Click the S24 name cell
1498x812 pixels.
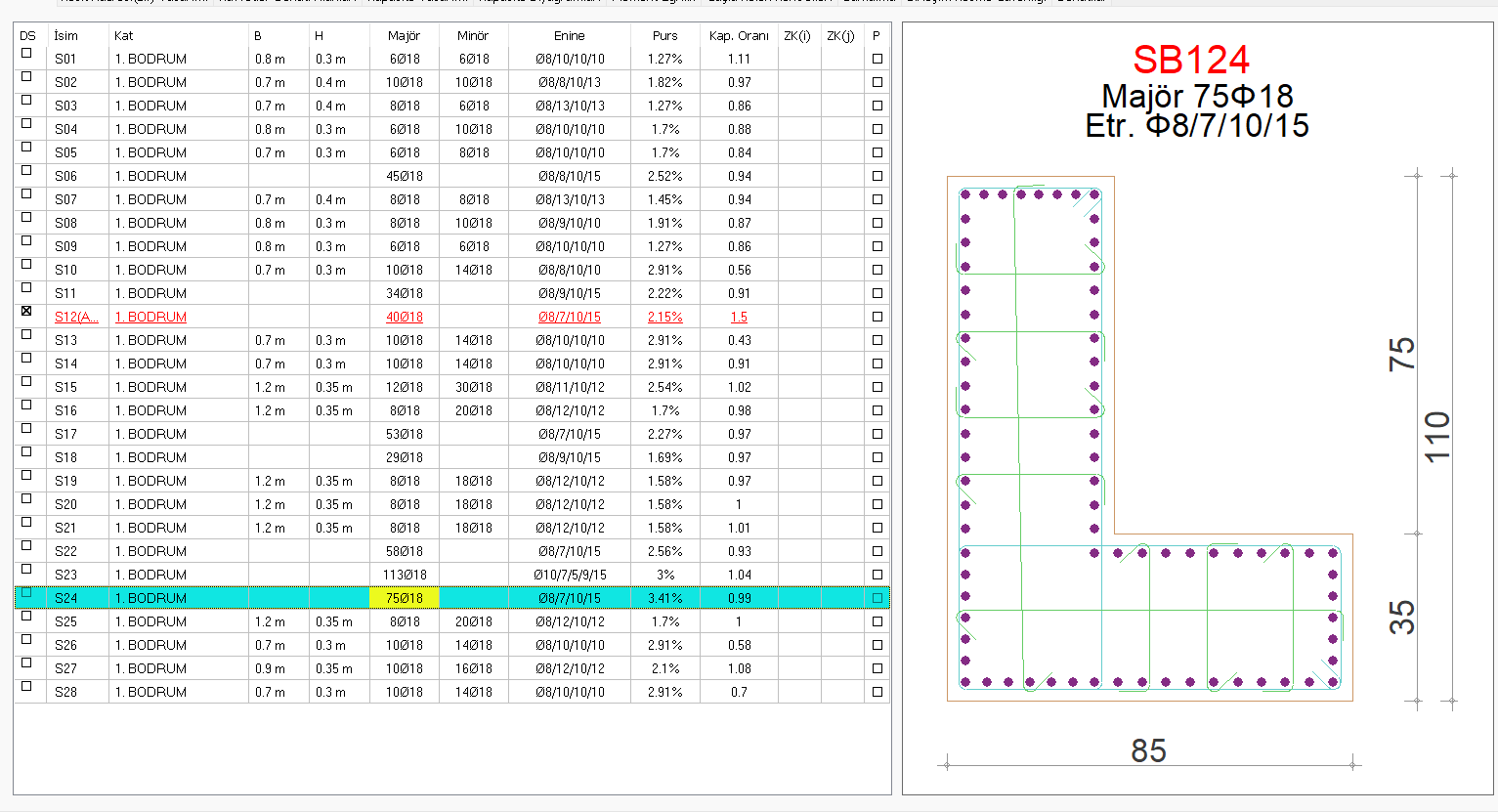coord(78,598)
